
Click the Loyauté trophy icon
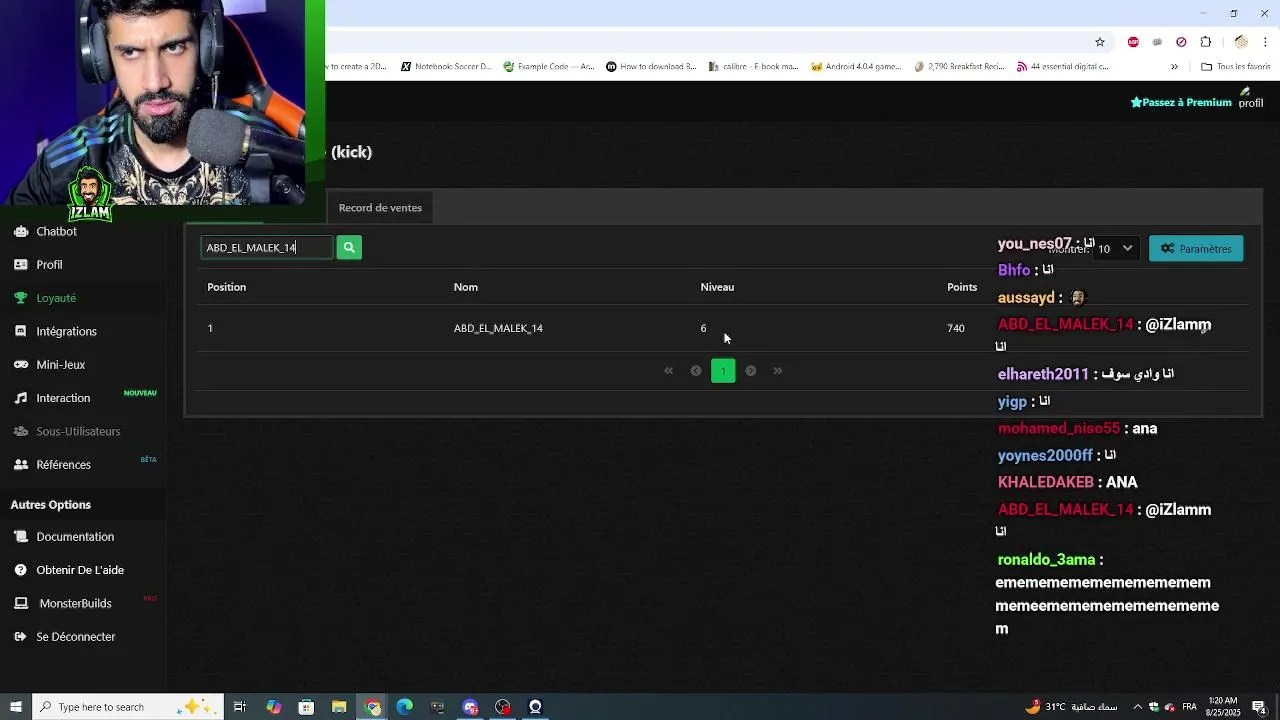[21, 298]
